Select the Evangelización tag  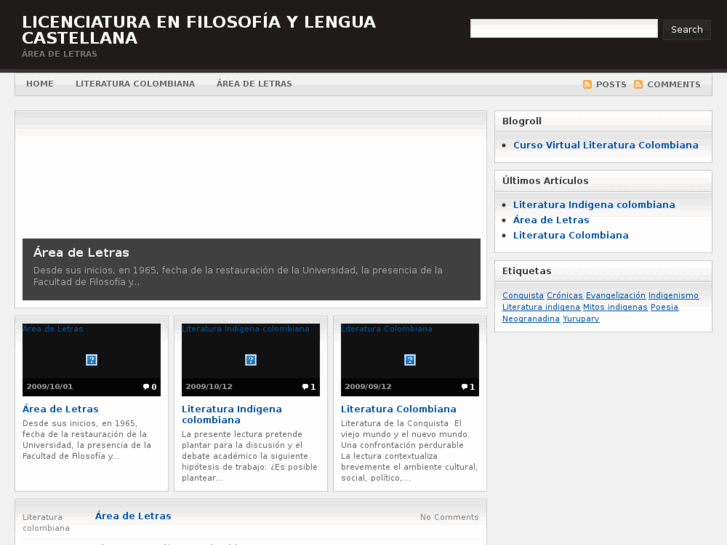point(615,295)
